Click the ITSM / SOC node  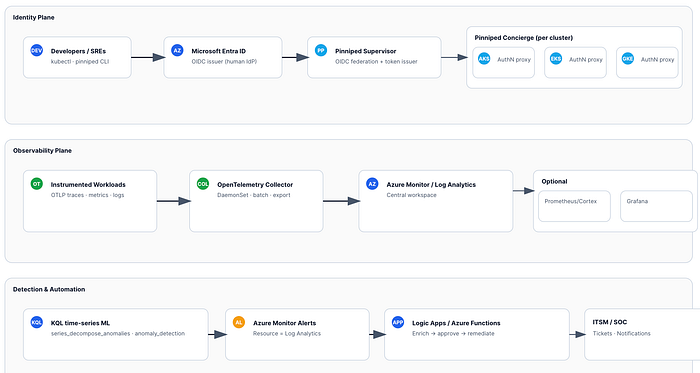click(x=642, y=334)
